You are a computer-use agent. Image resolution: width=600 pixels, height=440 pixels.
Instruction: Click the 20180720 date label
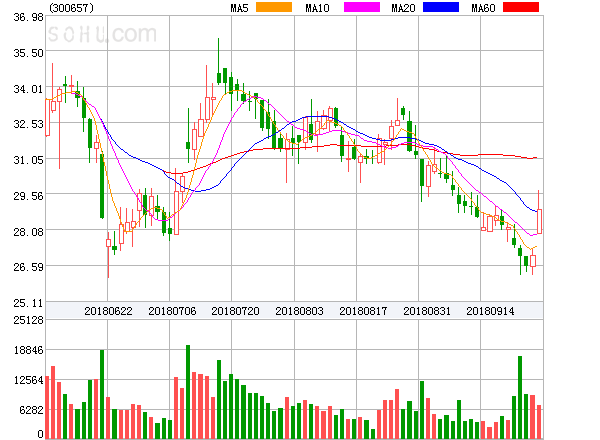click(x=235, y=311)
